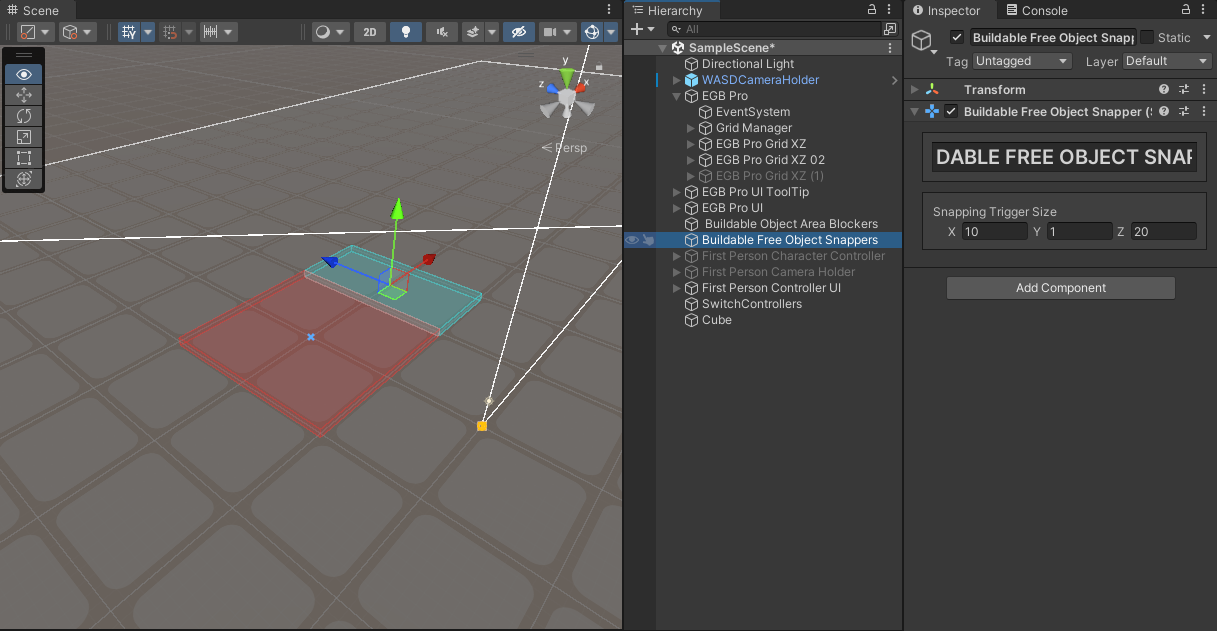This screenshot has height=631, width=1217.
Task: Open the Scene view kebab menu
Action: click(609, 10)
